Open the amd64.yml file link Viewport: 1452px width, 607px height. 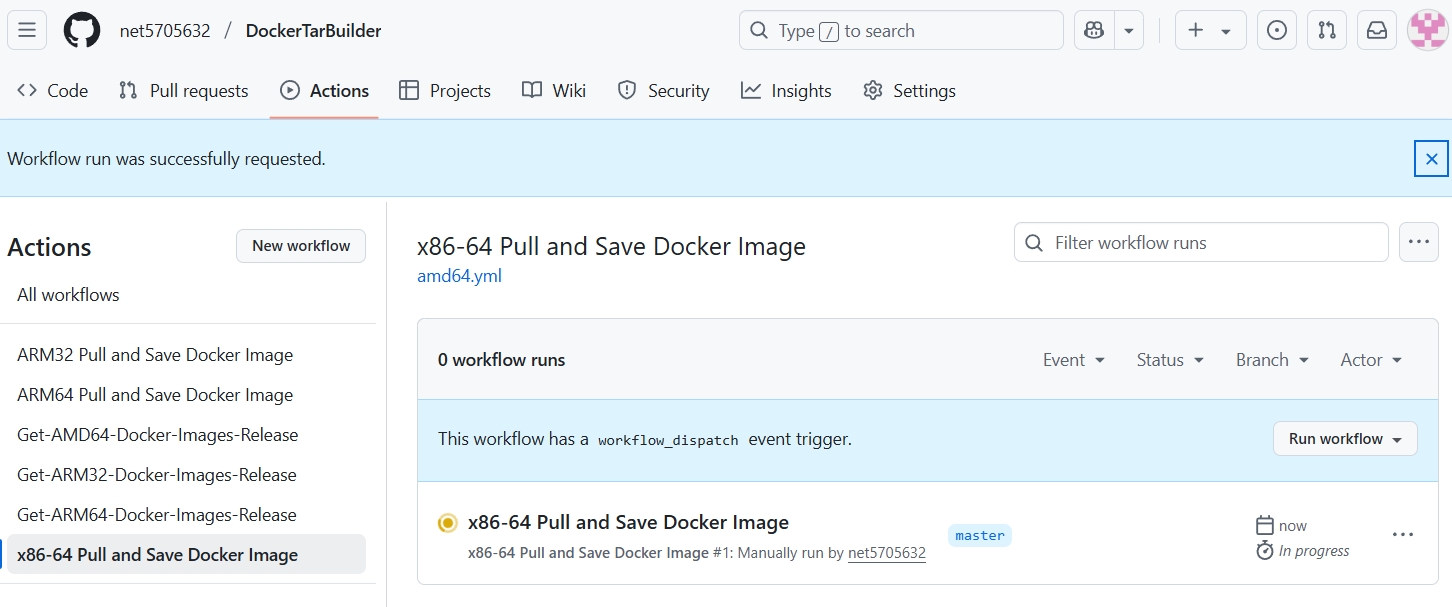tap(459, 277)
